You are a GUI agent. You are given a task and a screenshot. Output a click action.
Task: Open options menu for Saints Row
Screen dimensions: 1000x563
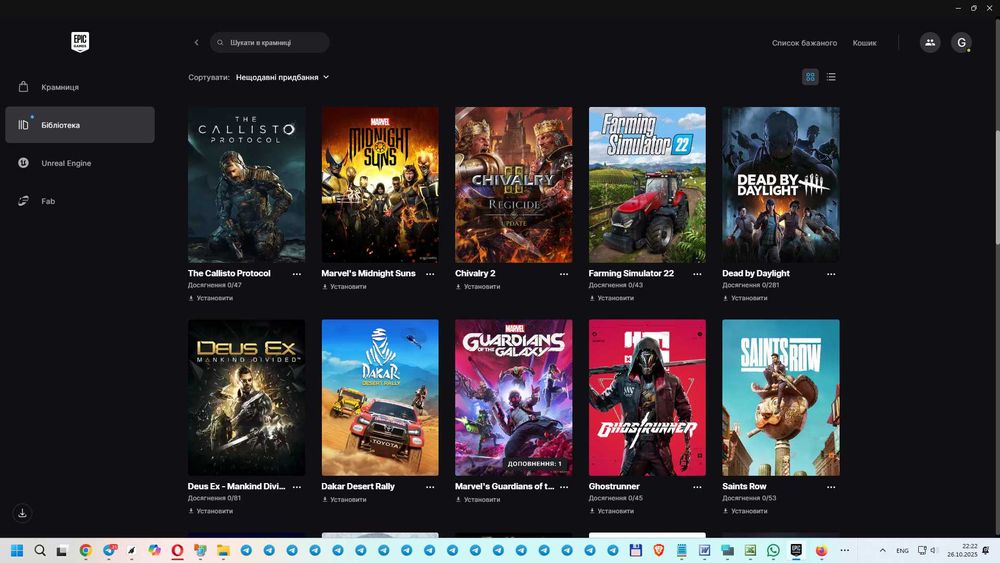(831, 486)
